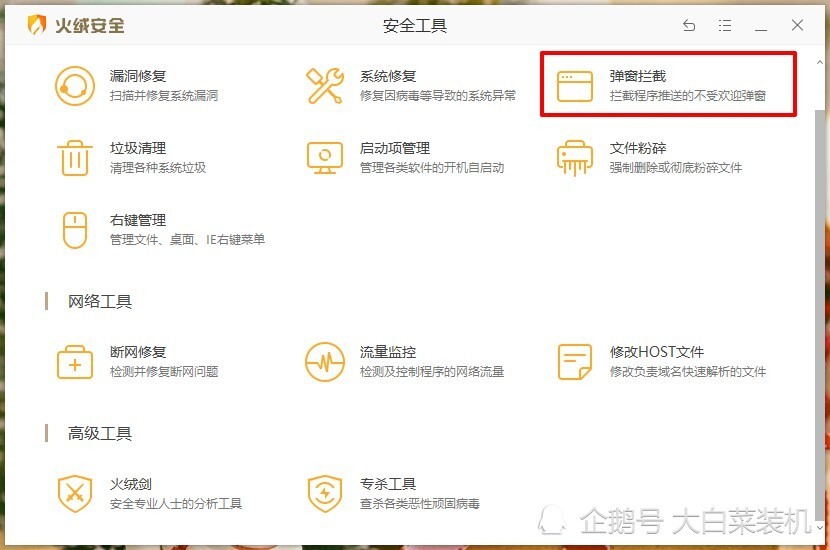Click the 网络工具 section heading
830x550 pixels.
tap(100, 301)
